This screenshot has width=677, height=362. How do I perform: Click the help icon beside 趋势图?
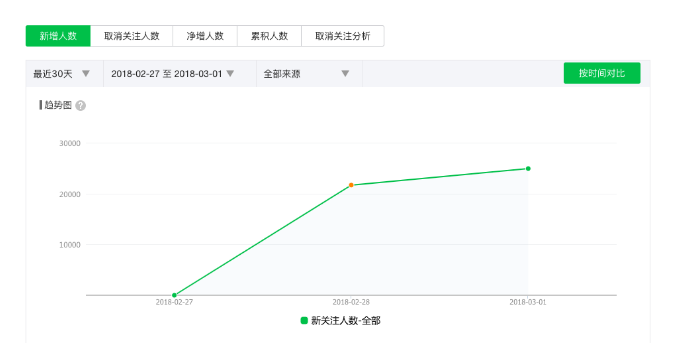coord(81,106)
